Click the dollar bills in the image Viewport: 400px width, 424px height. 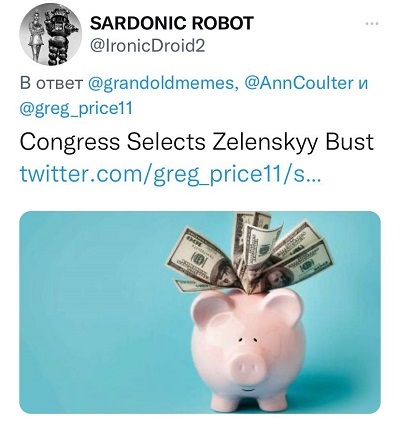250,253
